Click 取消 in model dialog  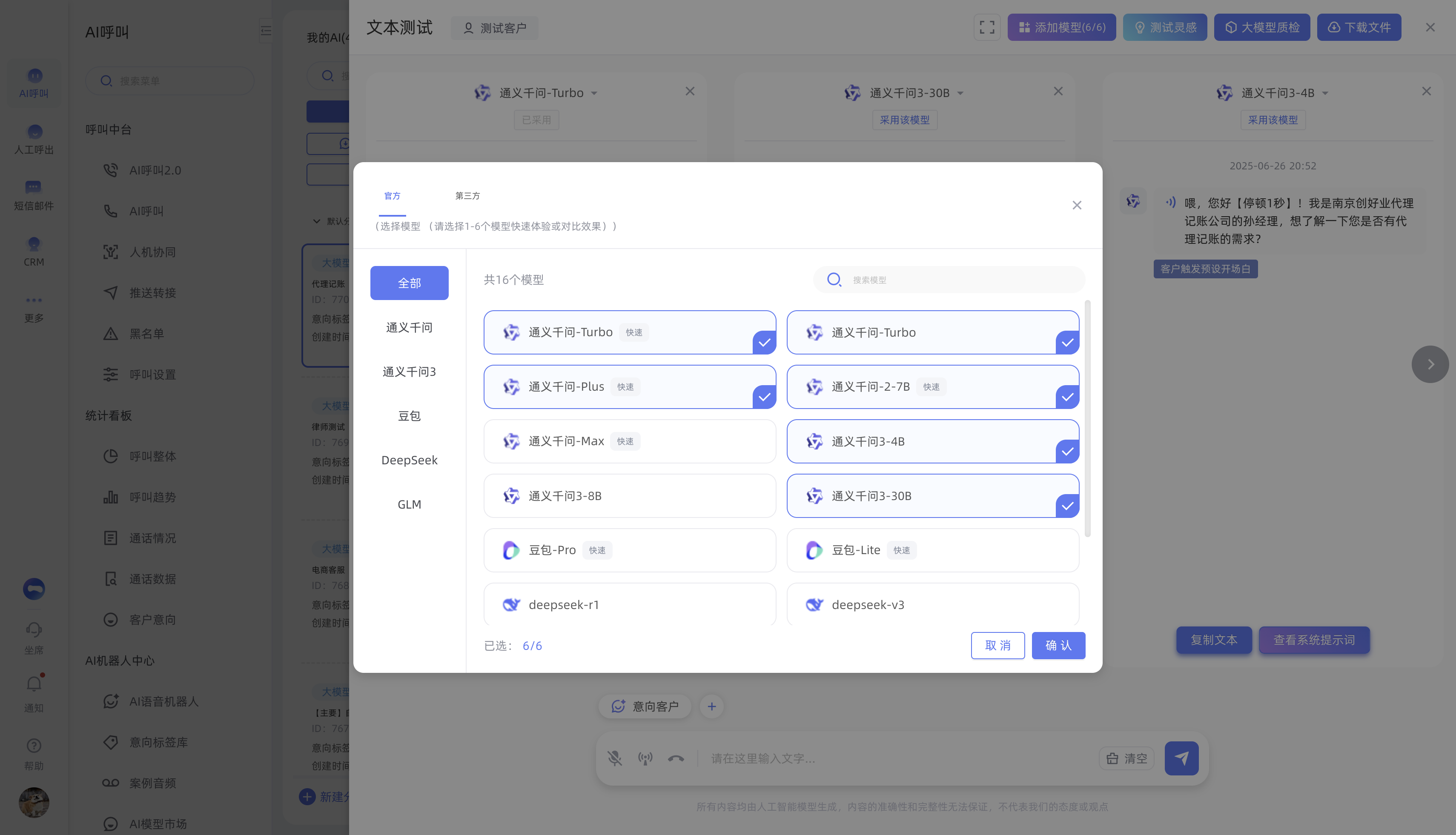(x=997, y=645)
